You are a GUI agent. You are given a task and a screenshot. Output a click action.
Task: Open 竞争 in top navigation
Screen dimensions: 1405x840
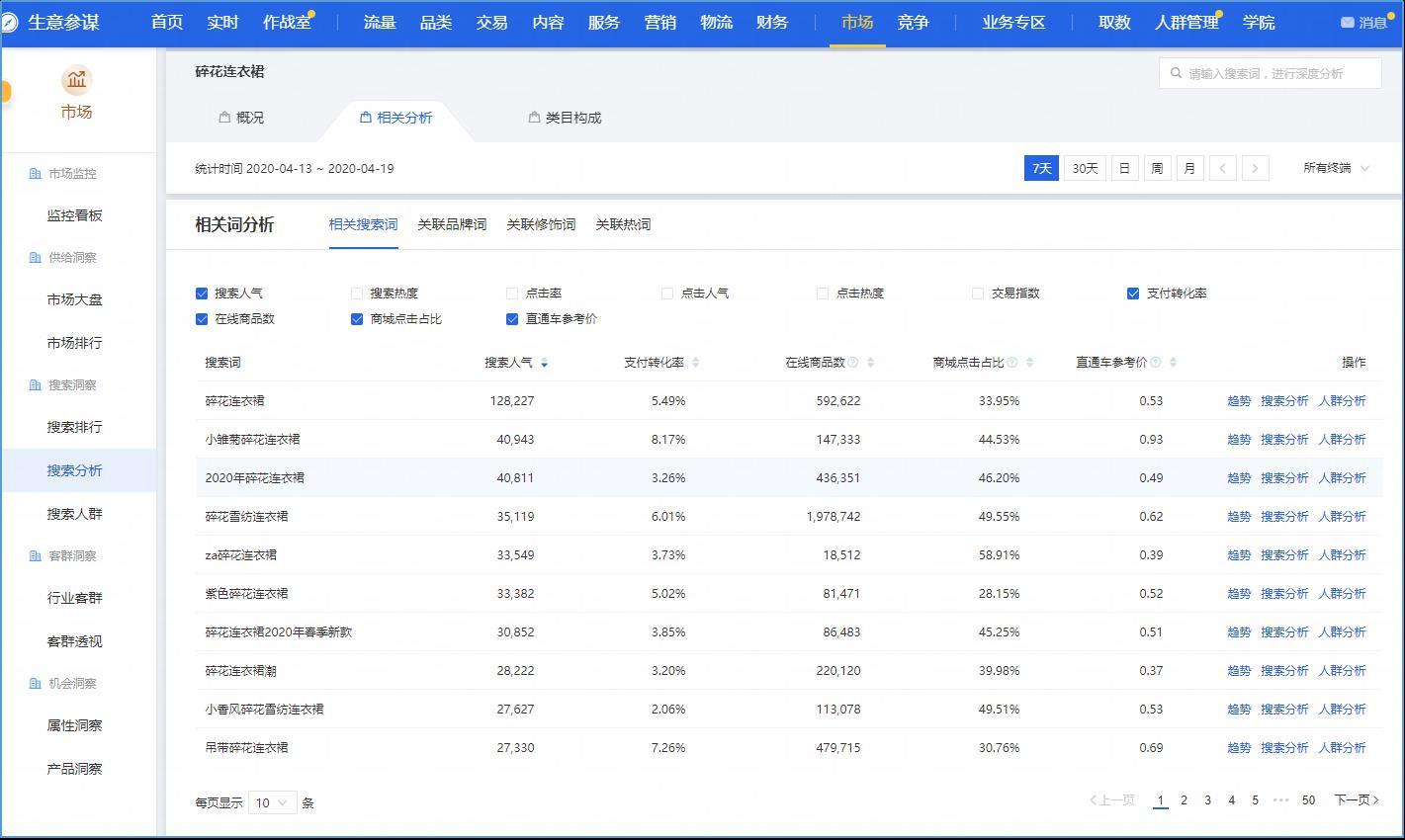point(914,22)
